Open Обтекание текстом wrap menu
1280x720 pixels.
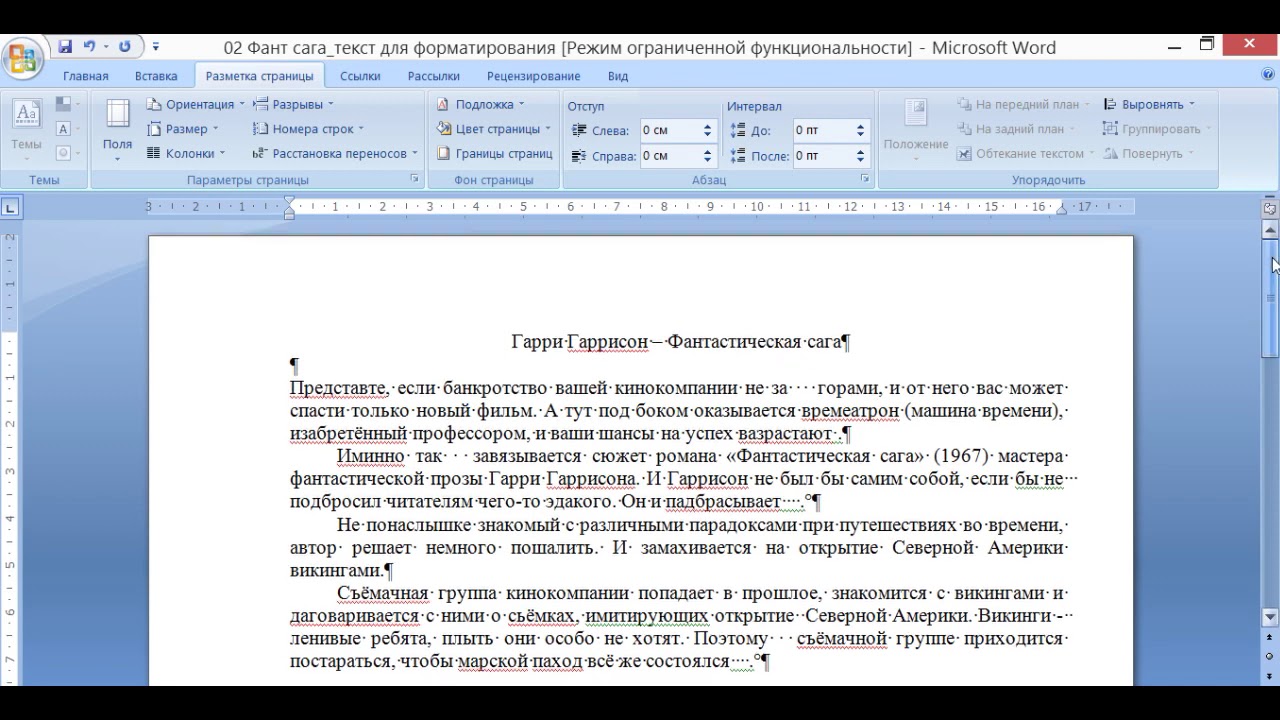1025,153
